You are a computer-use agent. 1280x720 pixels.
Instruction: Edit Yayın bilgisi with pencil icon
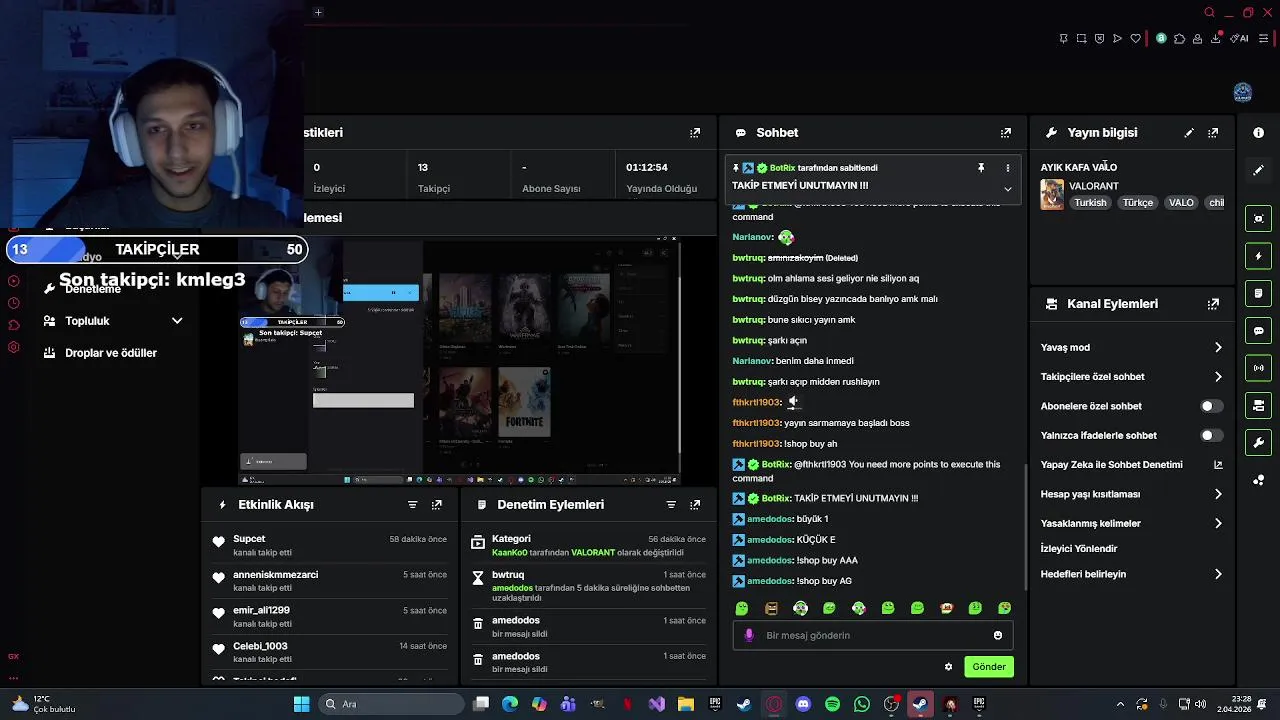tap(1189, 132)
